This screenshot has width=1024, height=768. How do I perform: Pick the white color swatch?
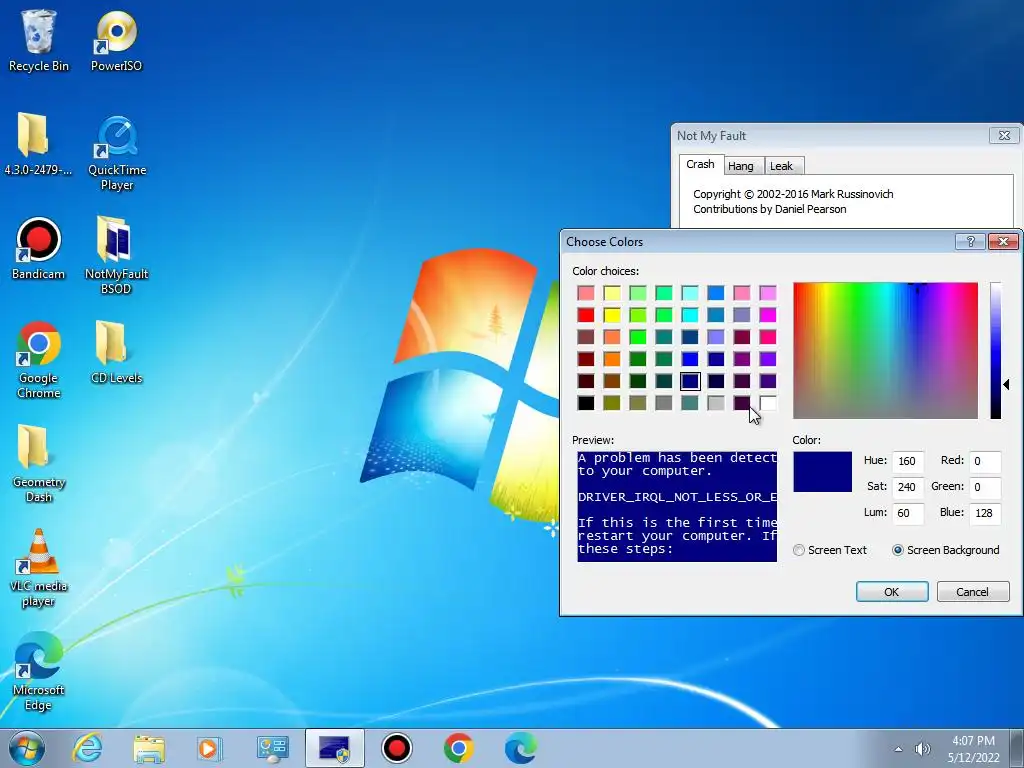(x=768, y=403)
